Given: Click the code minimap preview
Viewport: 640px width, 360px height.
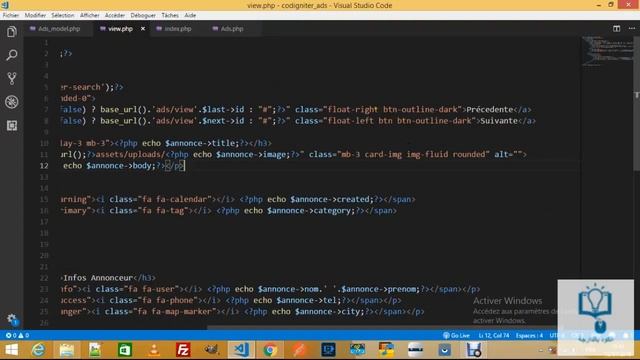Looking at the screenshot, I should (606, 51).
